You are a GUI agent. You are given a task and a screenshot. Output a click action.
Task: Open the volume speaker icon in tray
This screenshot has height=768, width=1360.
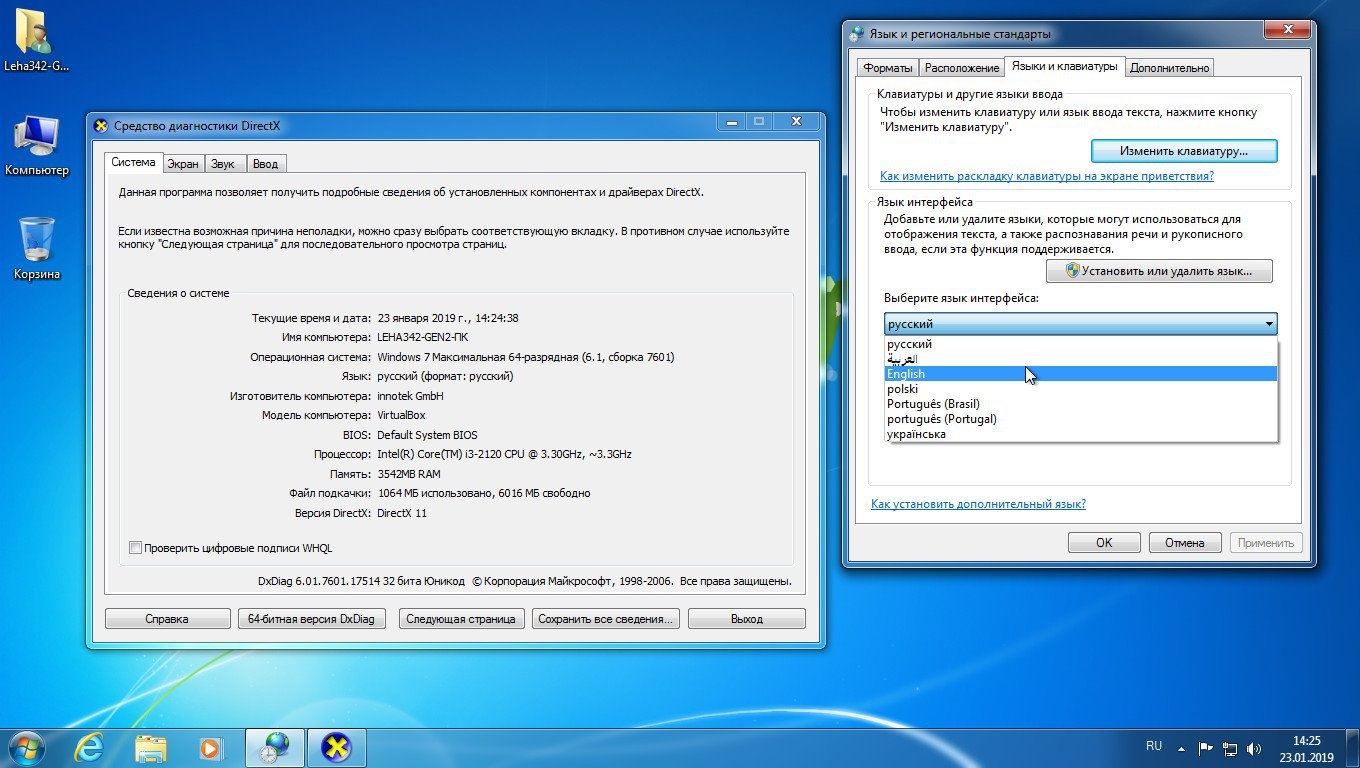pyautogui.click(x=1254, y=748)
